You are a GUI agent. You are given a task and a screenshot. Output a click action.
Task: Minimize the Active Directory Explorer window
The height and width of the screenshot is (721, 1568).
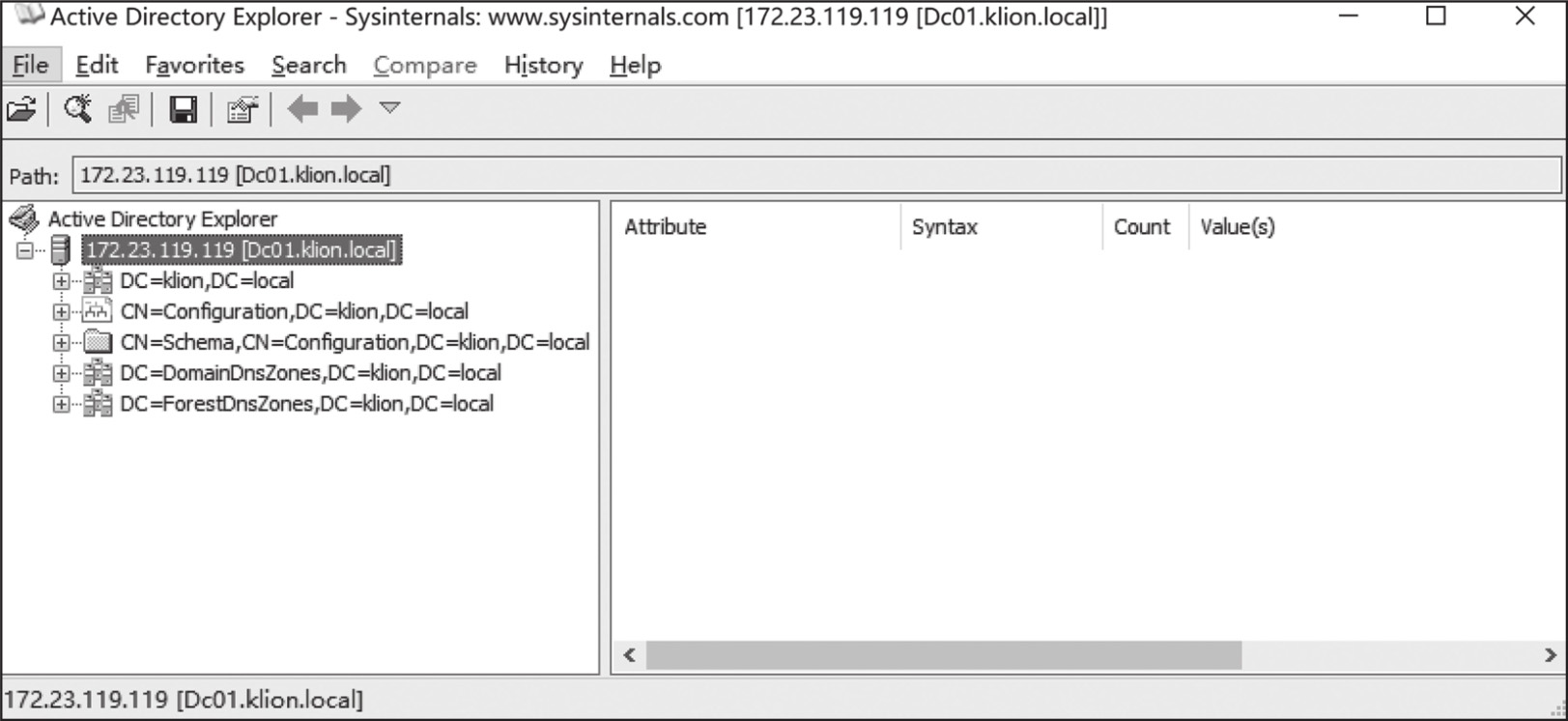pos(1349,16)
